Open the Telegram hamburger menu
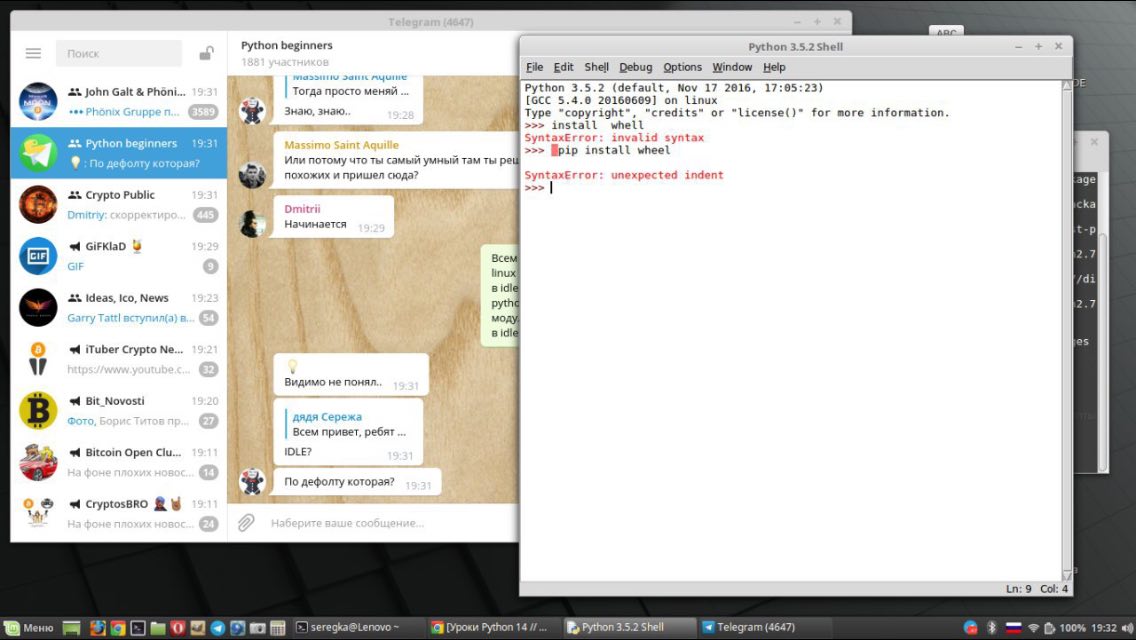 (x=33, y=54)
